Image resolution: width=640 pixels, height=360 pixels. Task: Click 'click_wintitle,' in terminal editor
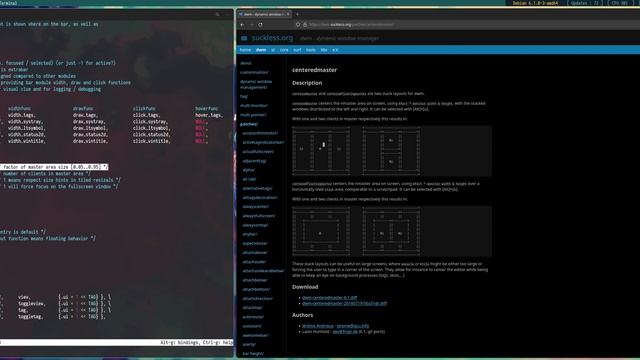pyautogui.click(x=151, y=141)
